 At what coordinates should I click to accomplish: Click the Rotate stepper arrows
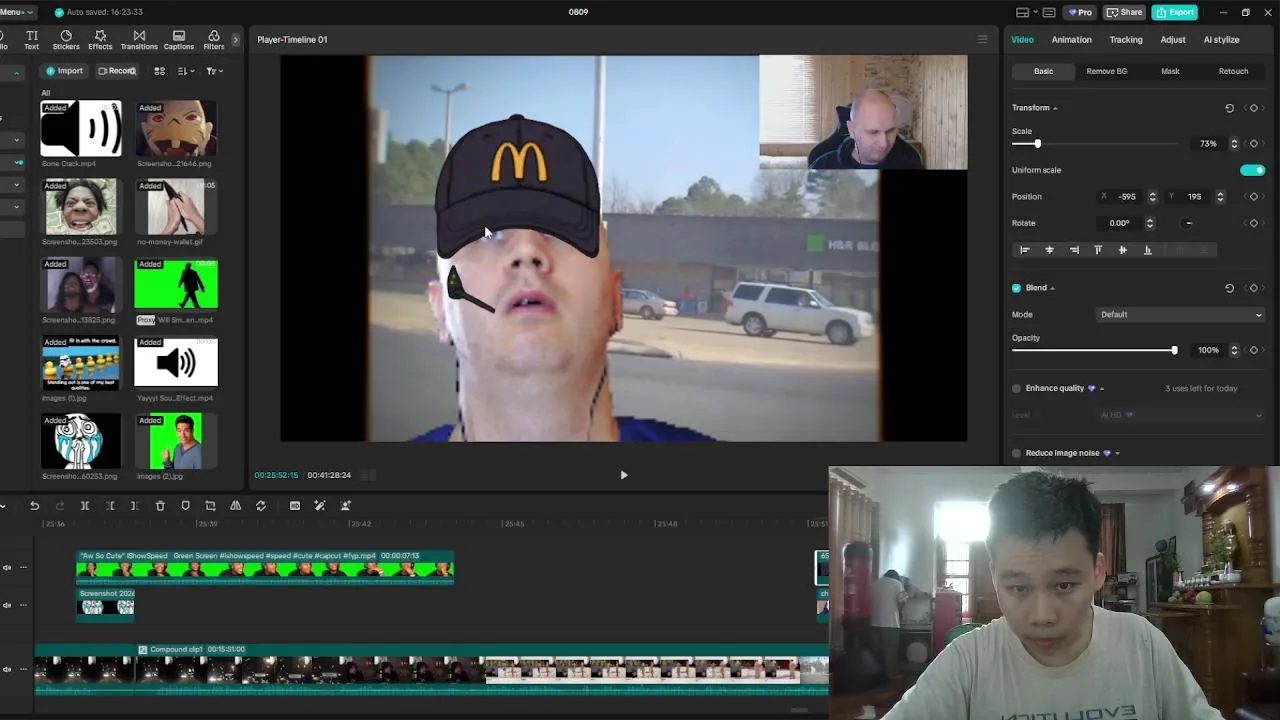tap(1149, 223)
